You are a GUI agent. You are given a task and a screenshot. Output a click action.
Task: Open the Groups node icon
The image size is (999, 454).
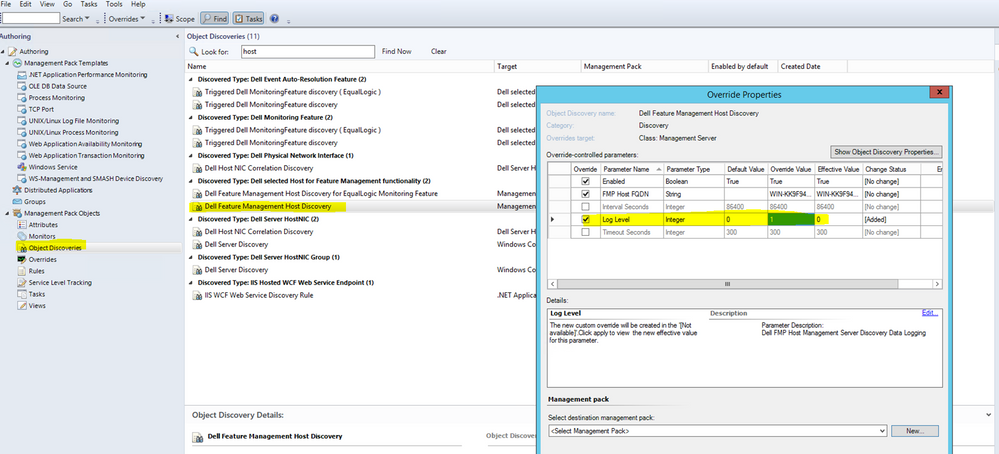17,201
